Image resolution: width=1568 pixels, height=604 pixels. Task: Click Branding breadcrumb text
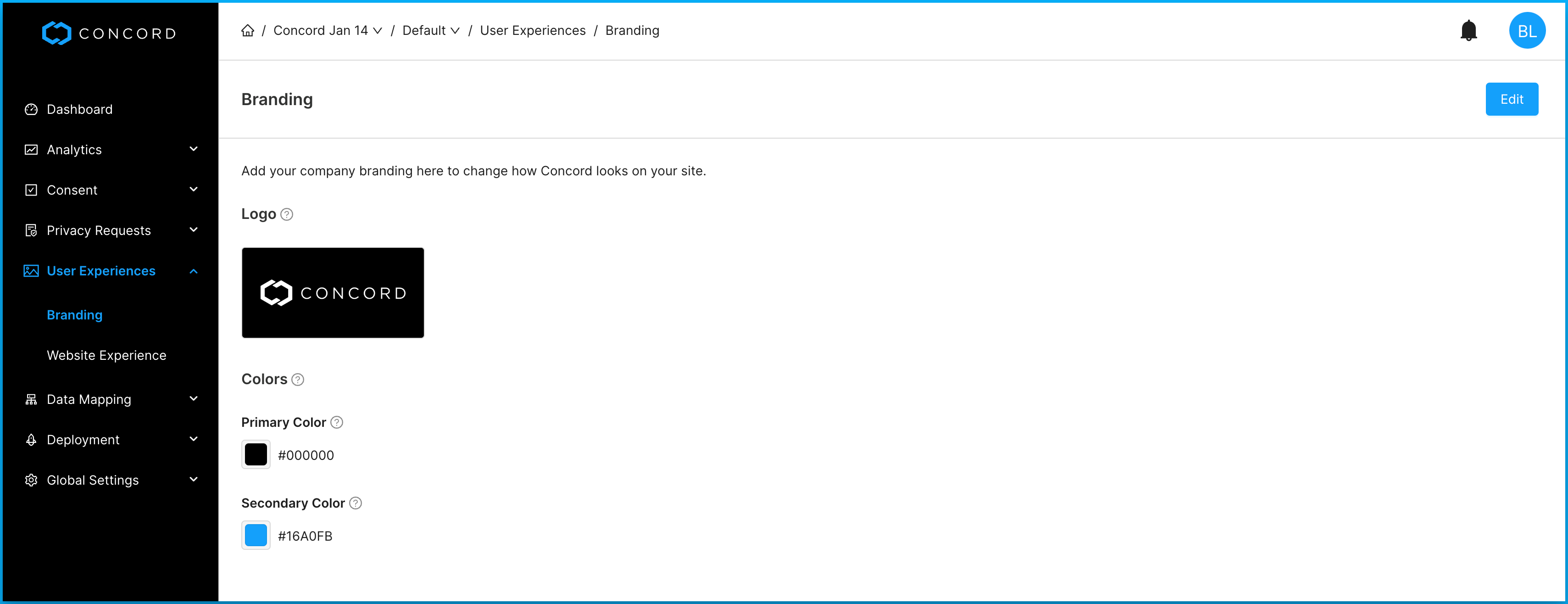632,30
